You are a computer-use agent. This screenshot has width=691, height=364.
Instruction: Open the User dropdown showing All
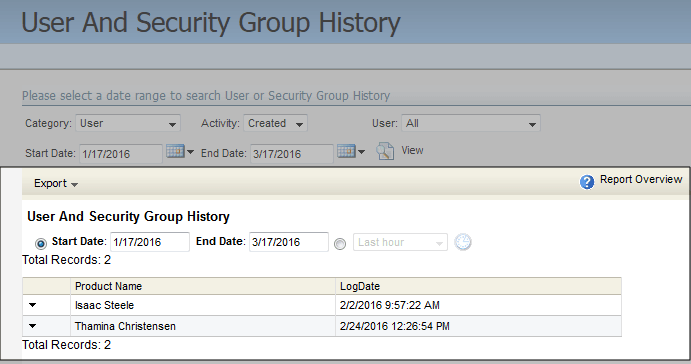(471, 123)
